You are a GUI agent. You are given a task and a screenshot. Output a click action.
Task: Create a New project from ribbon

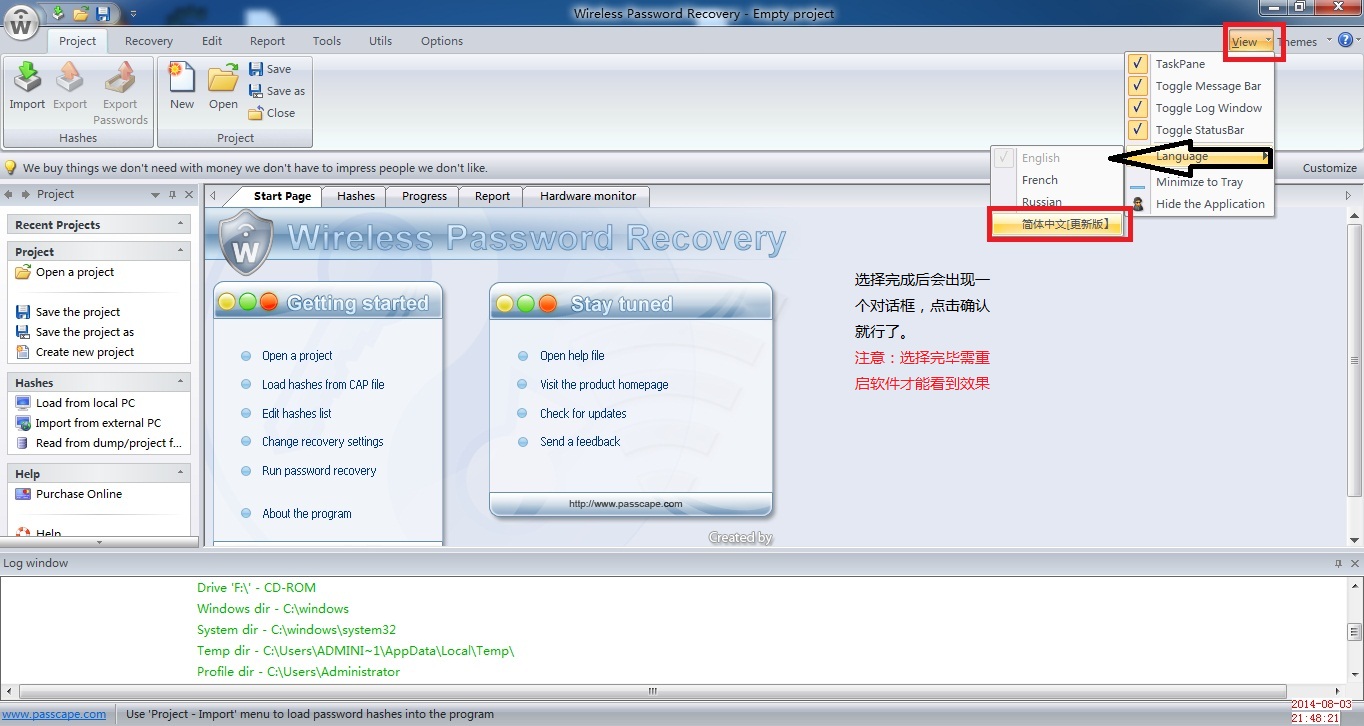point(182,86)
